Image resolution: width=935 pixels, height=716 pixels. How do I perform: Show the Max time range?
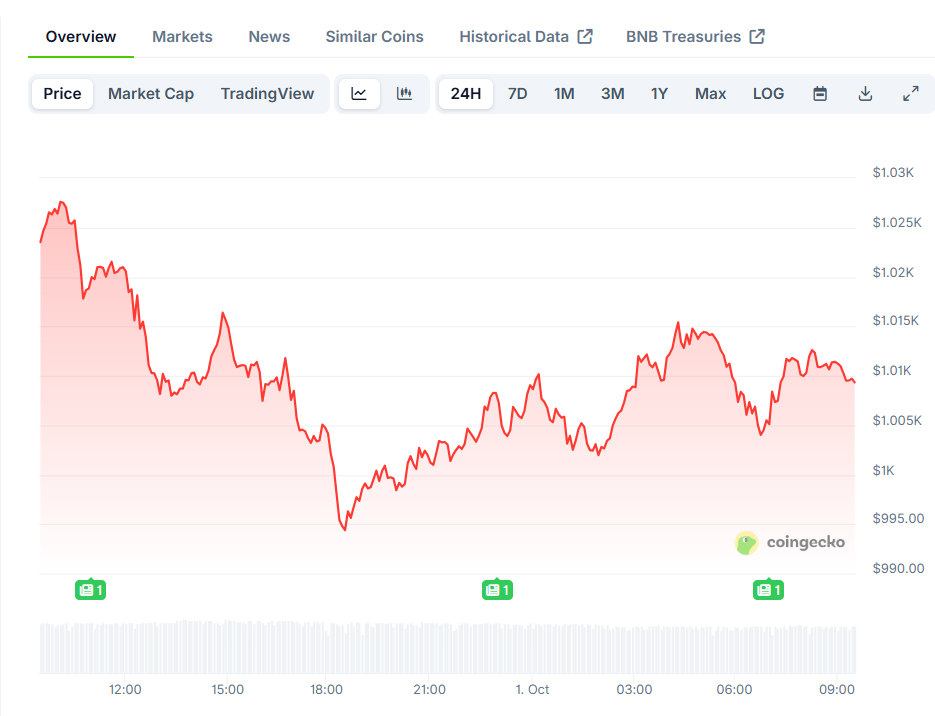pyautogui.click(x=710, y=94)
